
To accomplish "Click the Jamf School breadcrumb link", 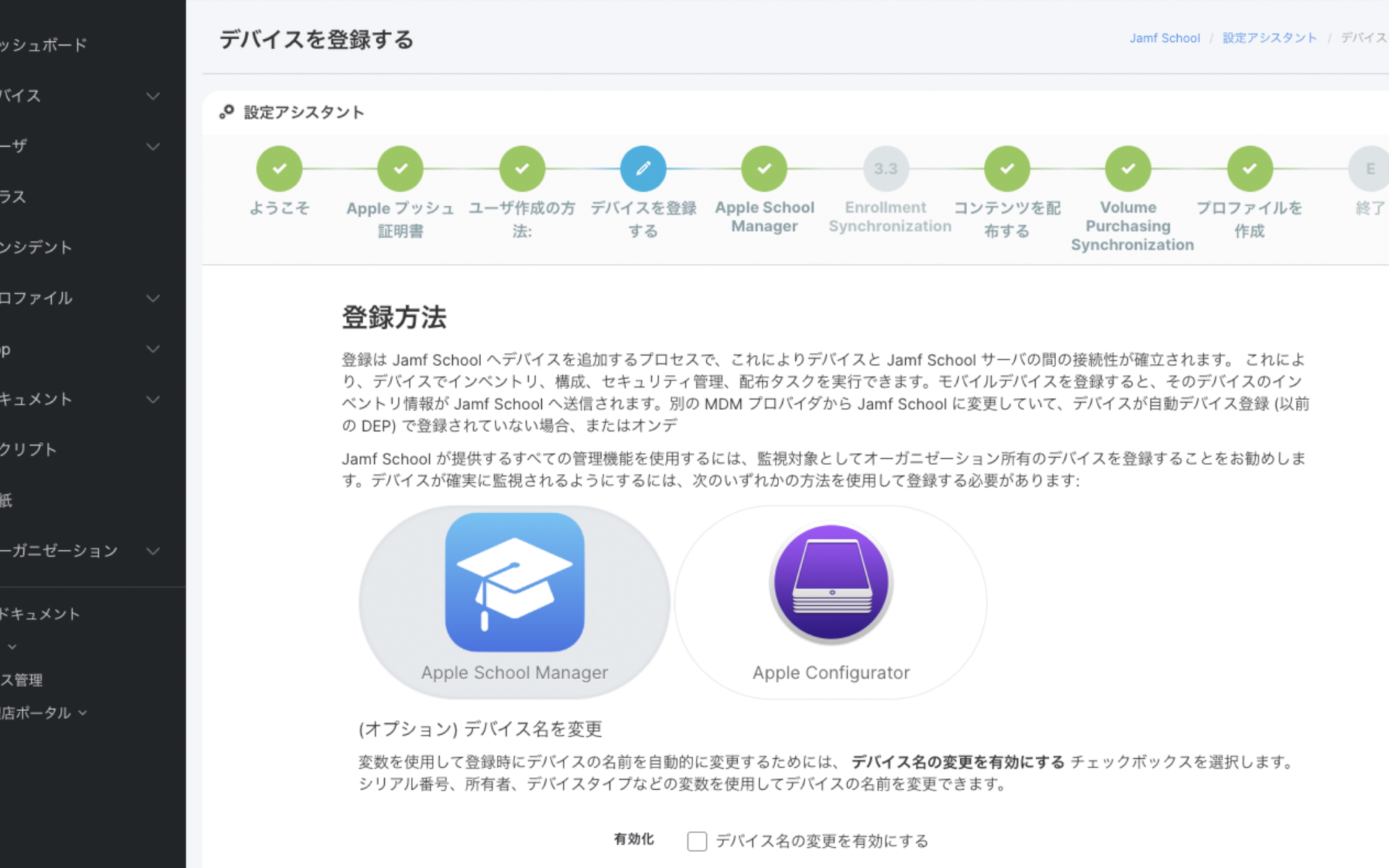I will tap(1164, 38).
